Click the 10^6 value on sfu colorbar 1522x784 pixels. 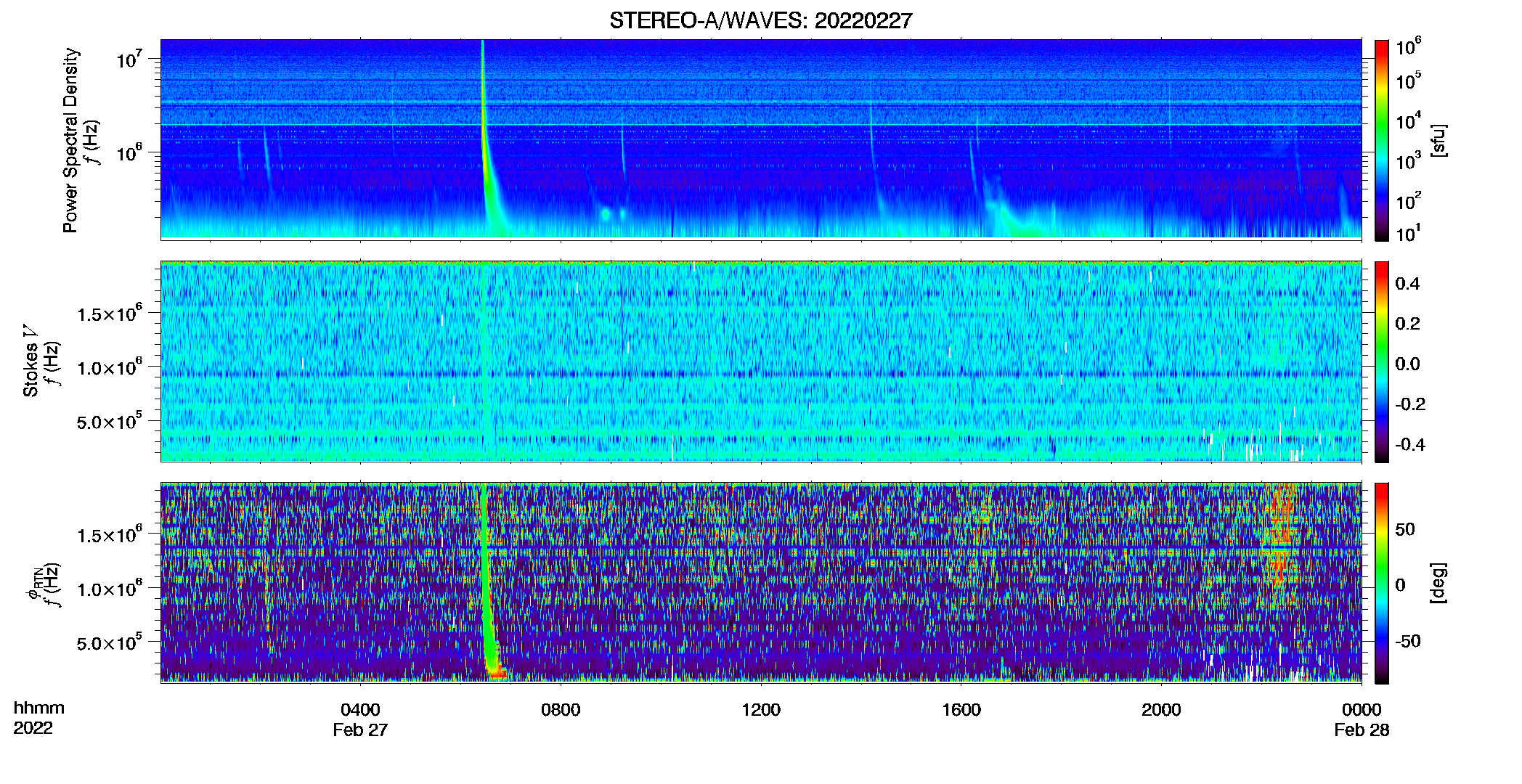(x=1409, y=46)
